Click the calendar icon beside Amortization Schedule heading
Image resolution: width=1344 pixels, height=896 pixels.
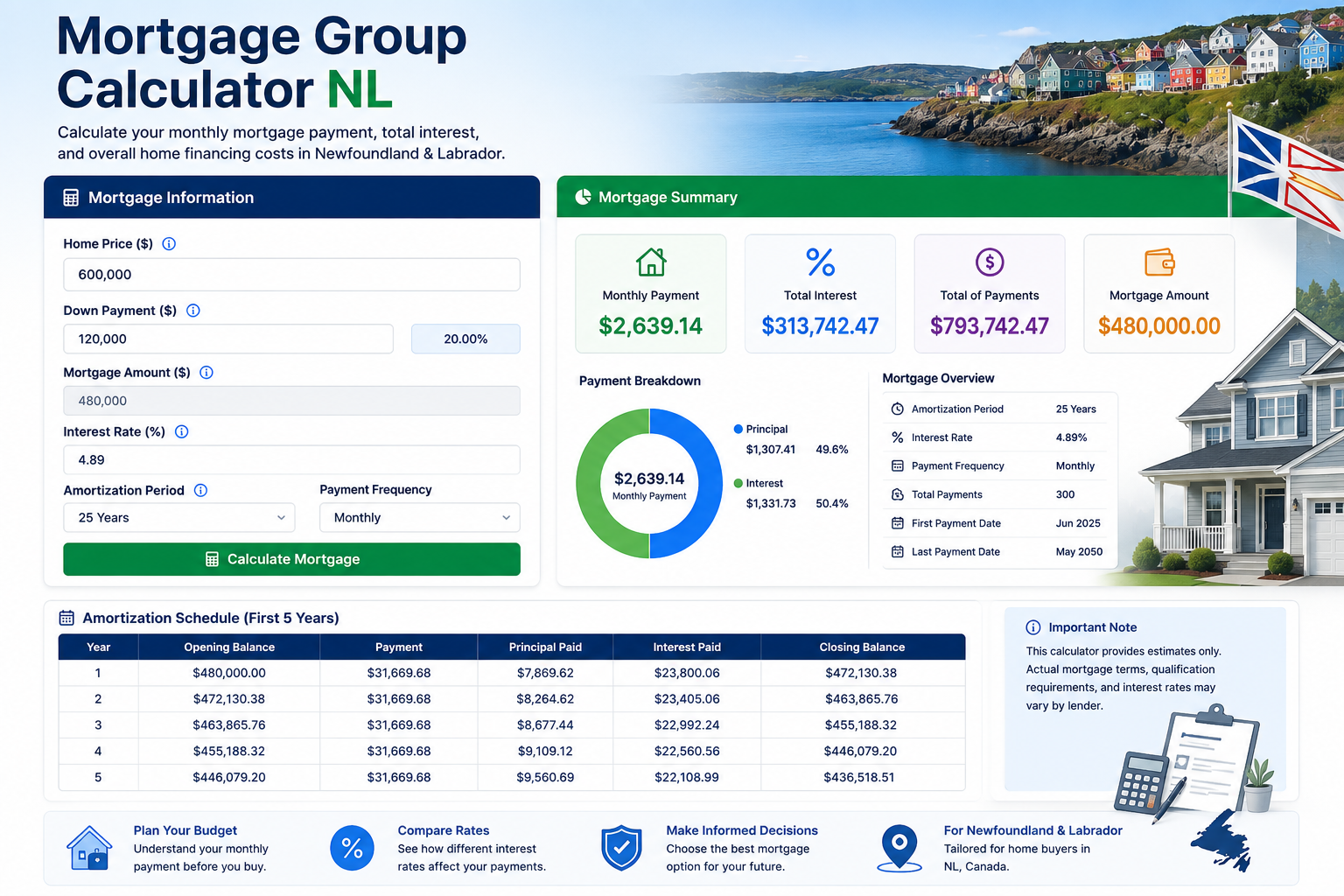66,618
